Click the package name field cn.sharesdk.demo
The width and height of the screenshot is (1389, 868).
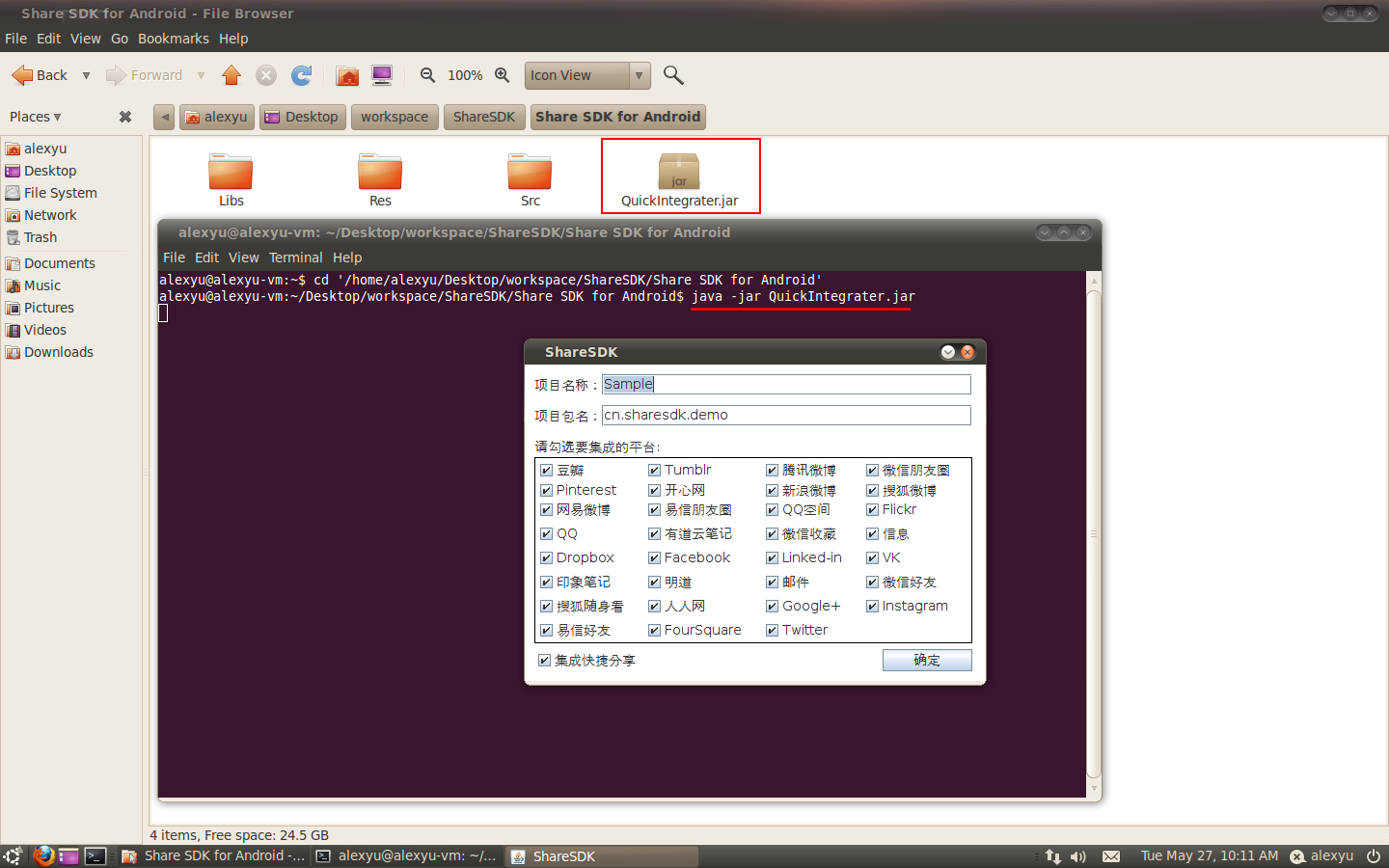[786, 415]
